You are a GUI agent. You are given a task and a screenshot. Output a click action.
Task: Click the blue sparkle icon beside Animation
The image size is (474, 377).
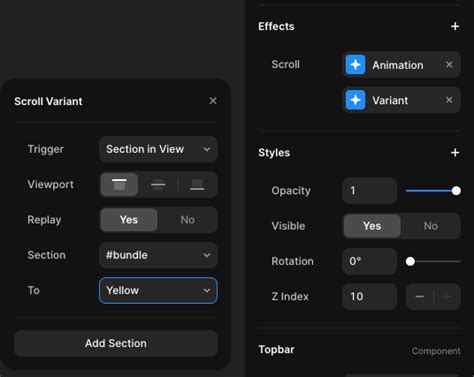[x=355, y=64]
